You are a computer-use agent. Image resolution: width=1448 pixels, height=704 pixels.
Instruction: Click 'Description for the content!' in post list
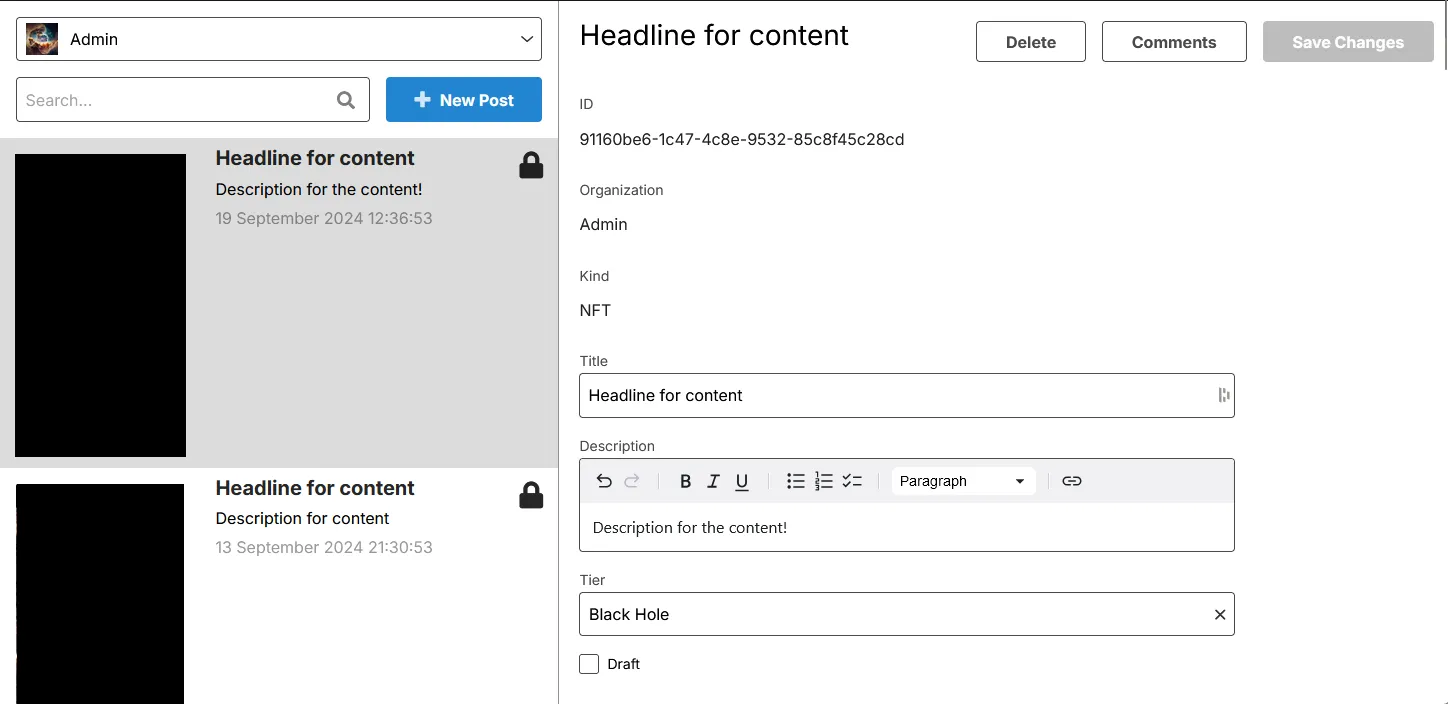[319, 189]
